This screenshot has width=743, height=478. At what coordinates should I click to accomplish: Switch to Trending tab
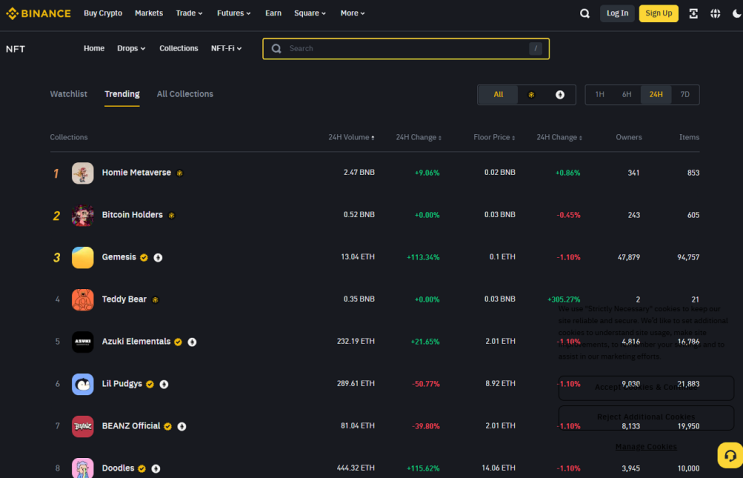coord(122,94)
